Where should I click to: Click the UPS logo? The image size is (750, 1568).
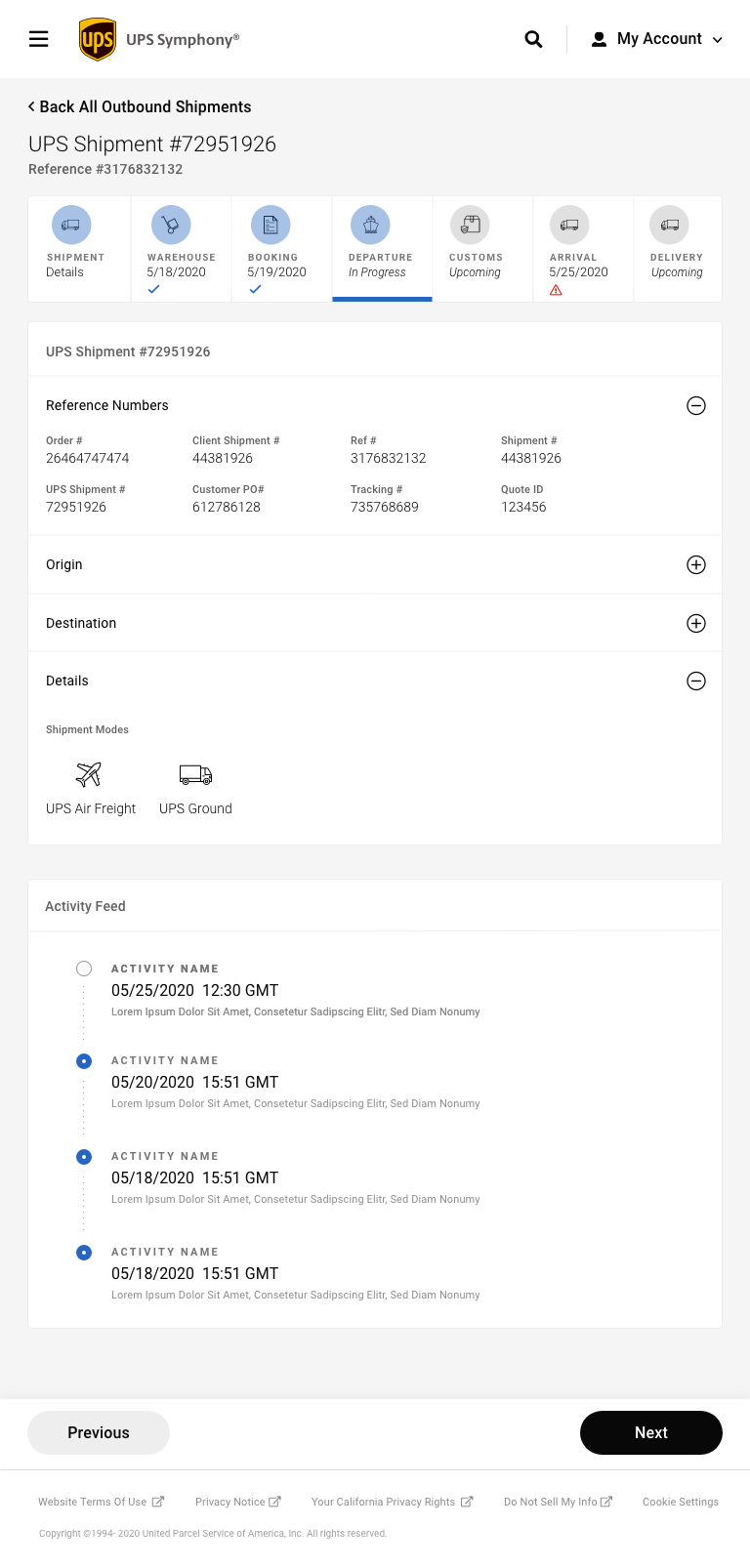tap(98, 39)
